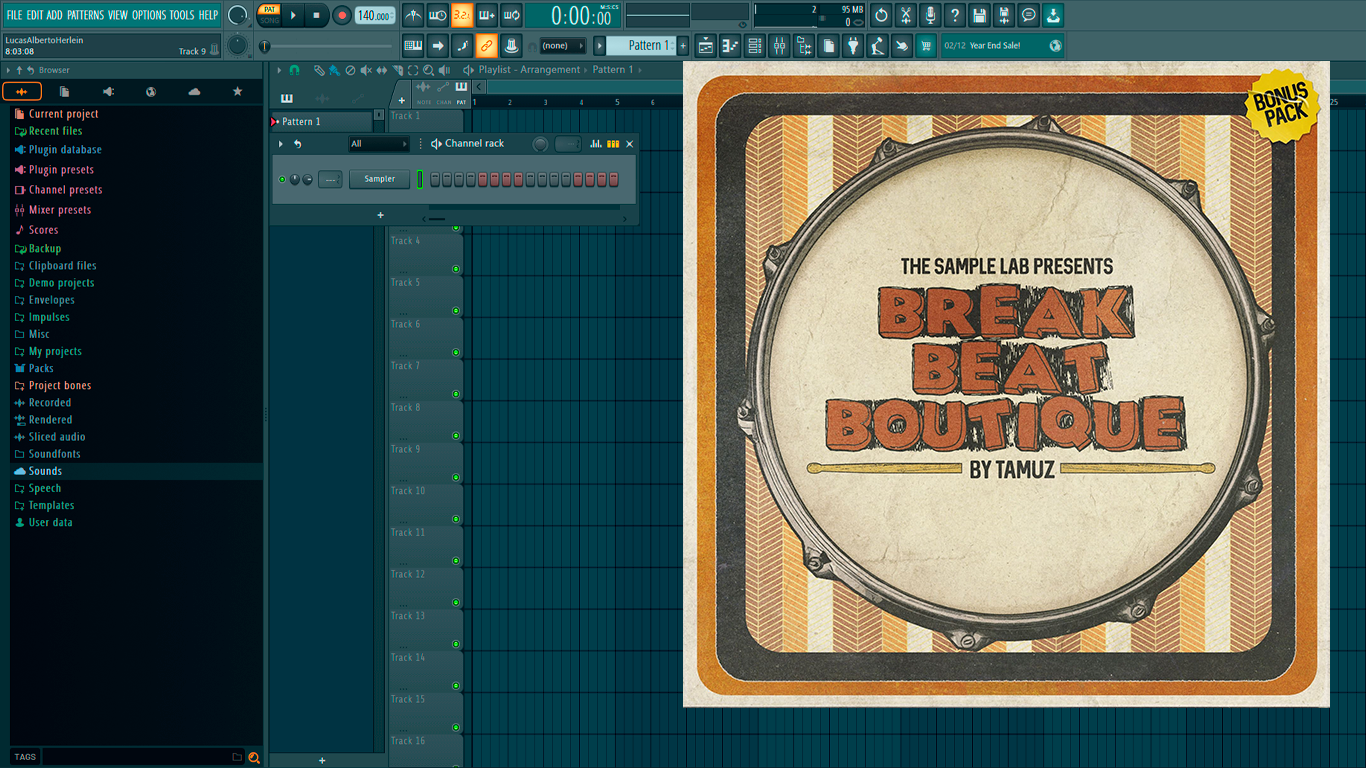Viewport: 1366px width, 768px height.
Task: Collapse the Browser options arrow
Action: (8, 71)
